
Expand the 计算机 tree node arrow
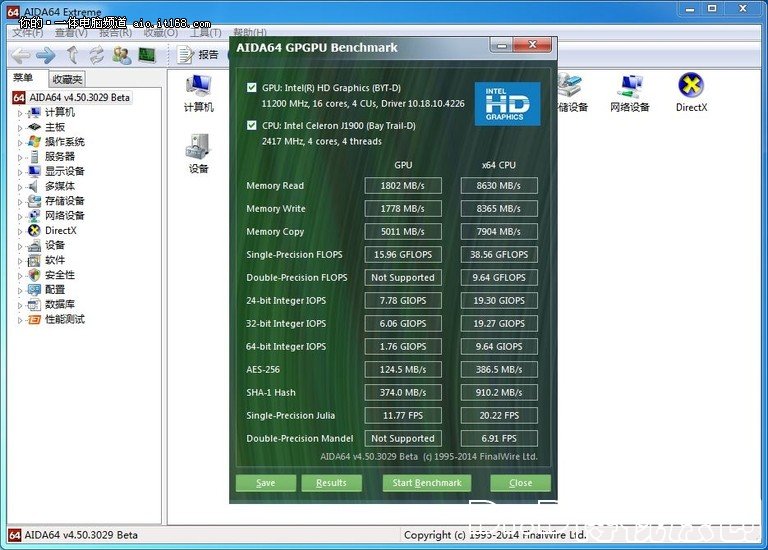pos(20,113)
